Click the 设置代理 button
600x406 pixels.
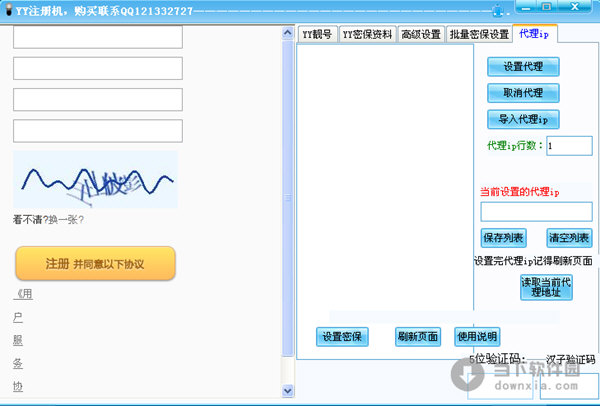click(x=523, y=67)
